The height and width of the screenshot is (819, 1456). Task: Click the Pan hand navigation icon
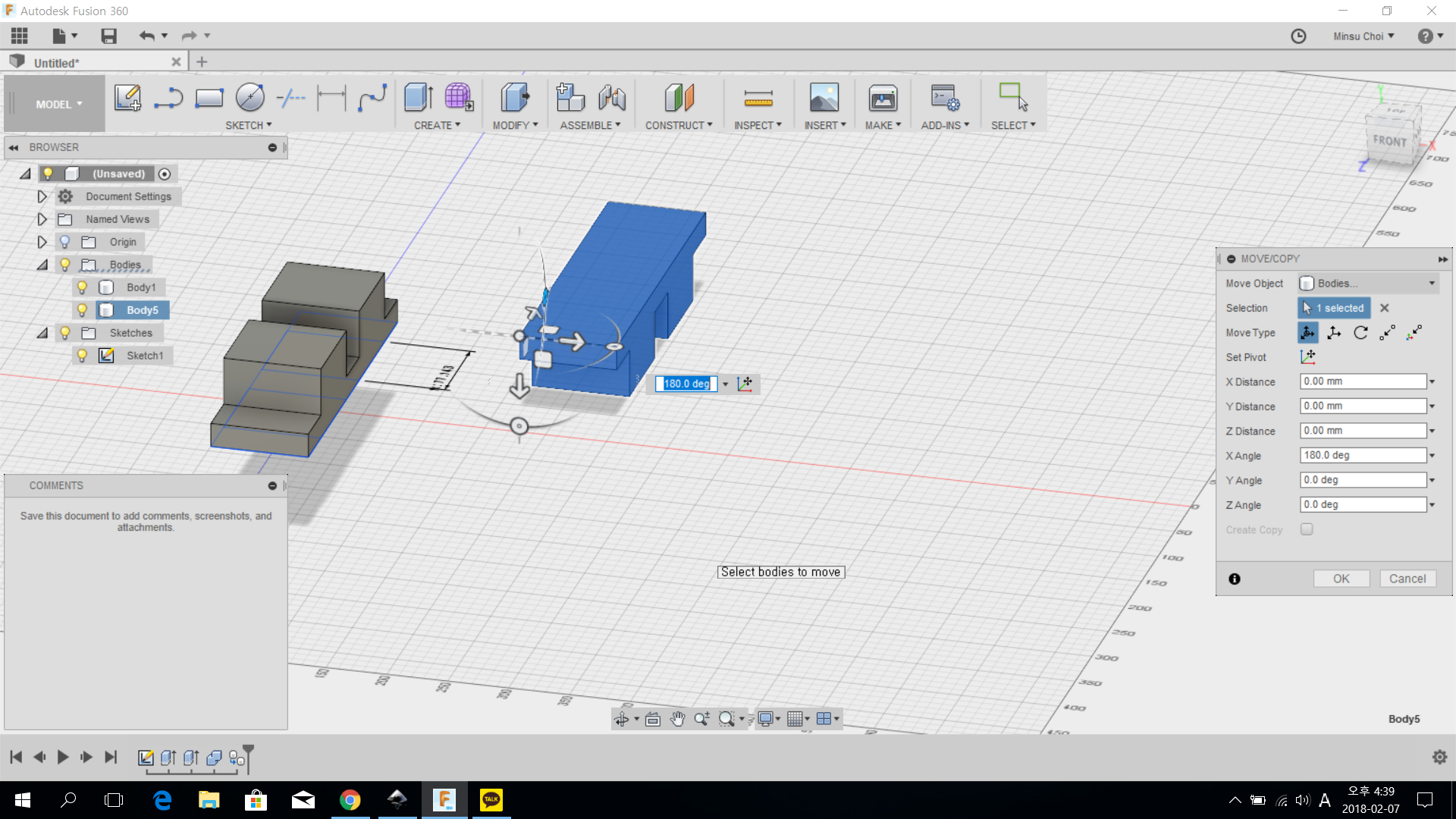click(x=677, y=719)
